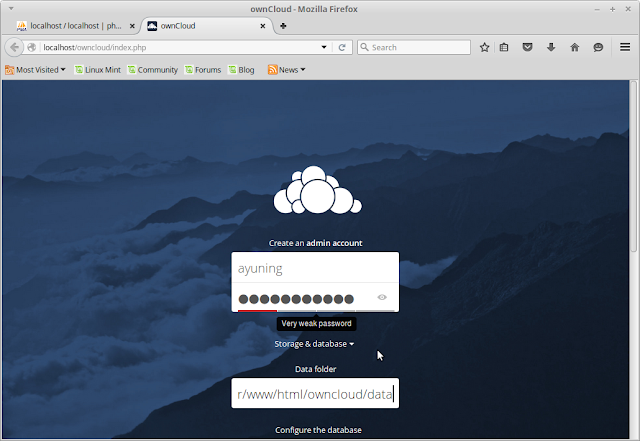640x441 pixels.
Task: Click the address bar URL field
Action: pos(180,47)
